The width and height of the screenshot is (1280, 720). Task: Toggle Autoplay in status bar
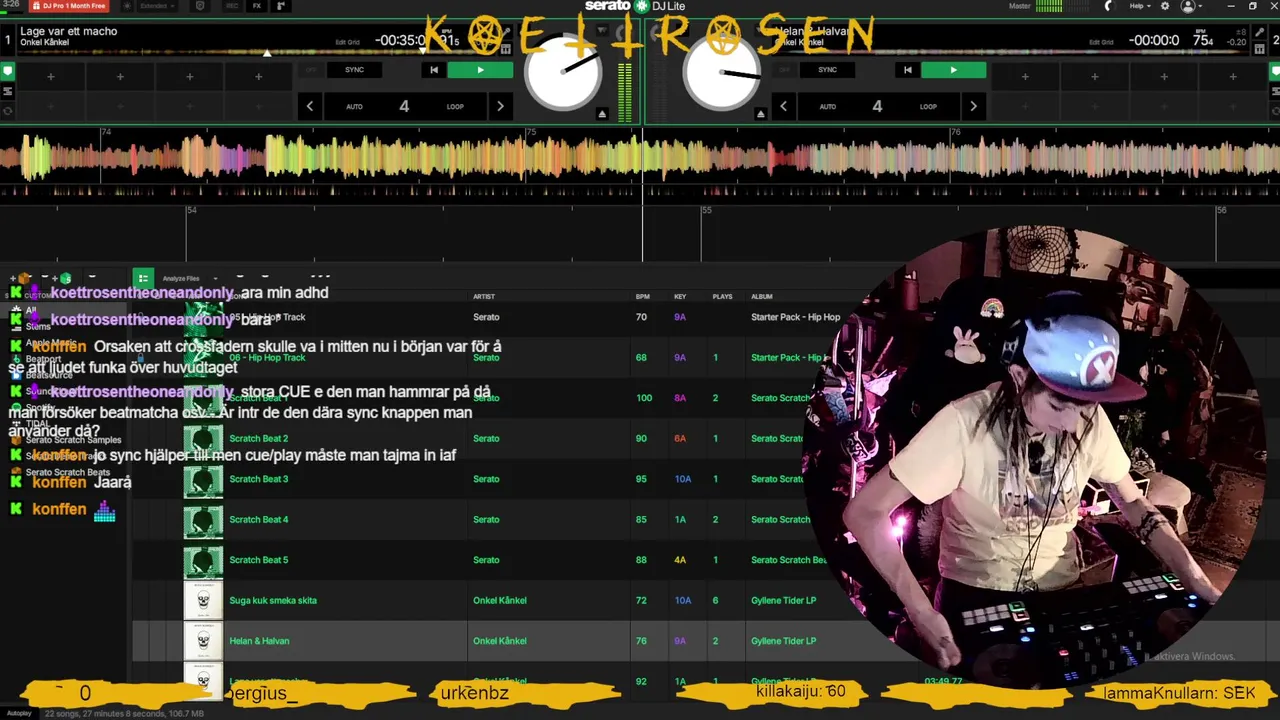click(20, 714)
